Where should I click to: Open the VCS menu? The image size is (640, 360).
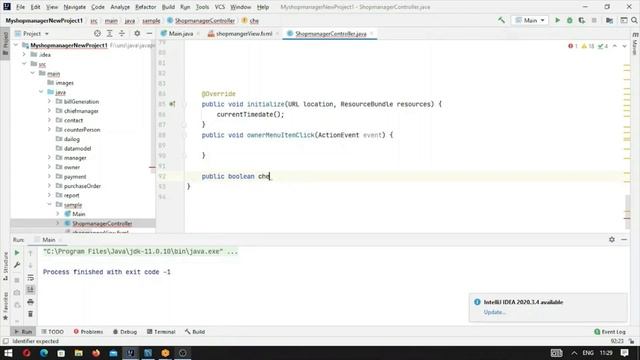pyautogui.click(x=220, y=7)
